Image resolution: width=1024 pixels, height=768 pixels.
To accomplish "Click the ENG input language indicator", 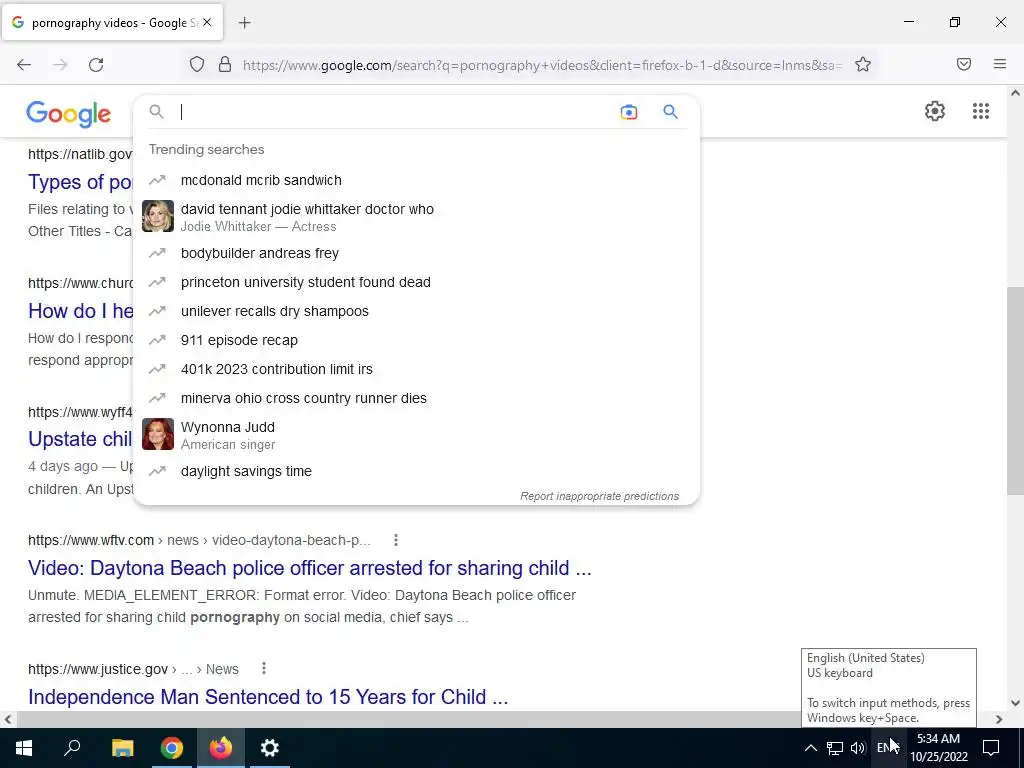I will [x=888, y=748].
